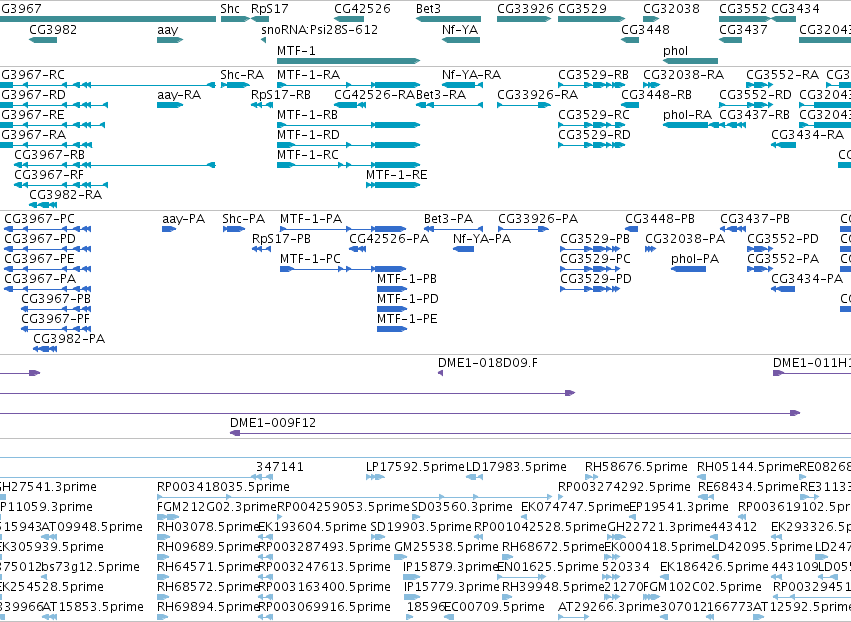Click the CG3434-RA transcript label
The width and height of the screenshot is (851, 622).
(x=808, y=135)
